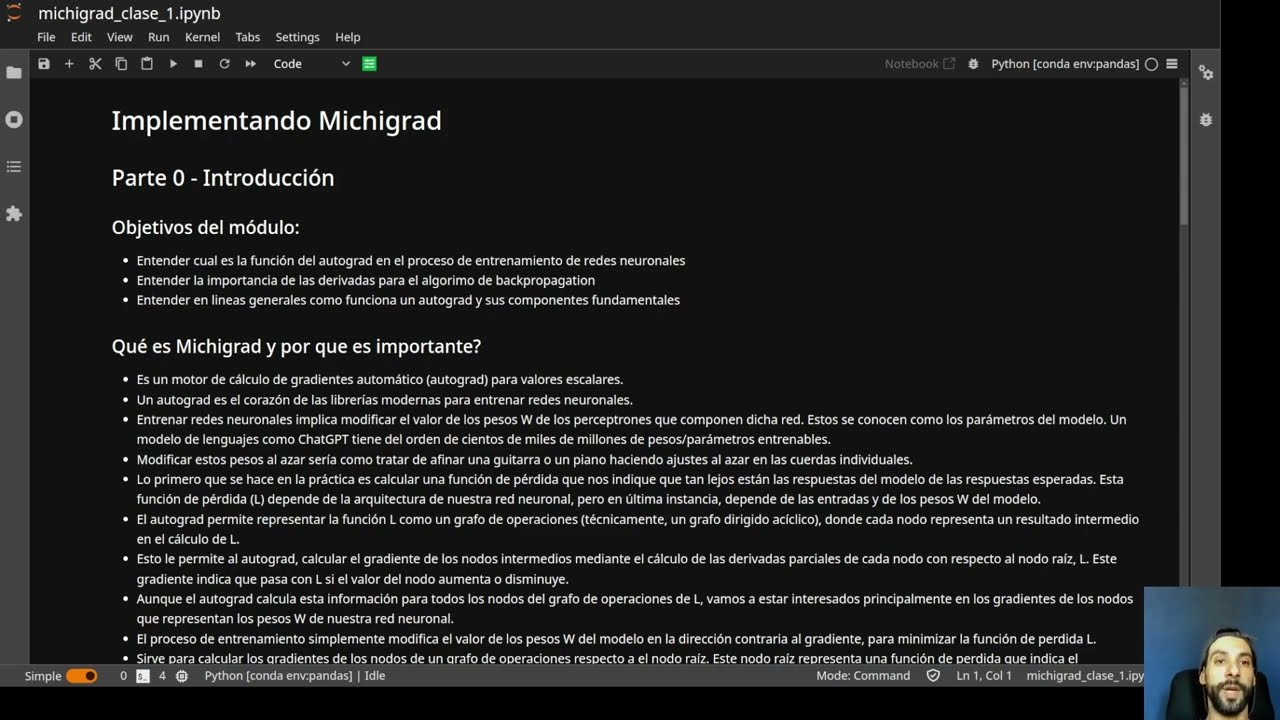Open the Edit menu
The image size is (1280, 720).
pos(81,37)
